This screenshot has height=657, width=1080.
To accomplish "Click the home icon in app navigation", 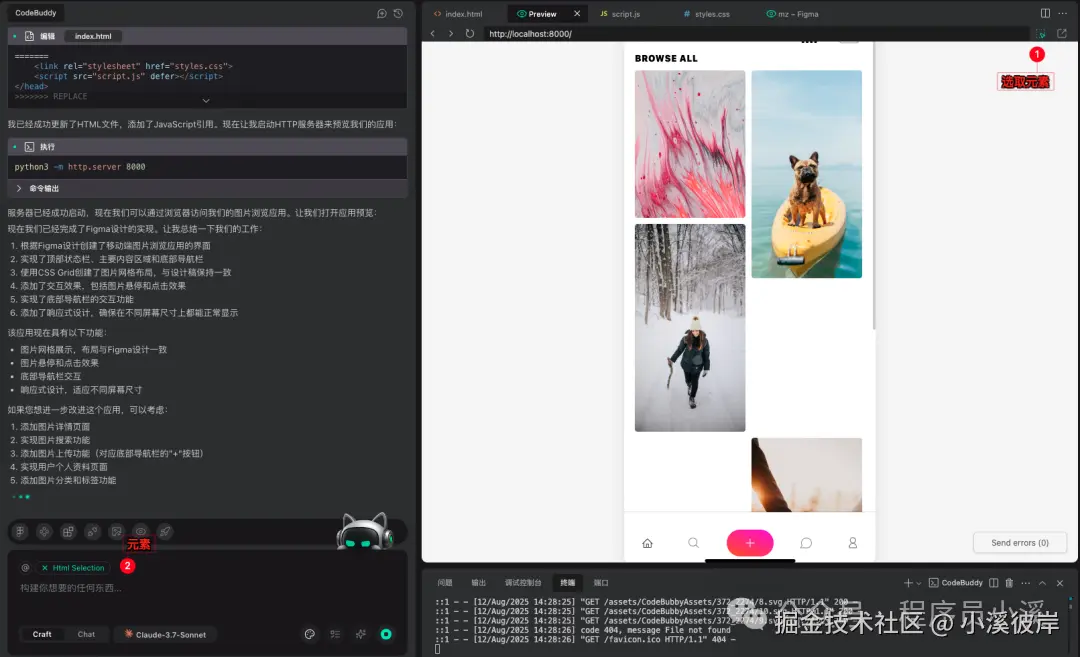I will [x=647, y=543].
